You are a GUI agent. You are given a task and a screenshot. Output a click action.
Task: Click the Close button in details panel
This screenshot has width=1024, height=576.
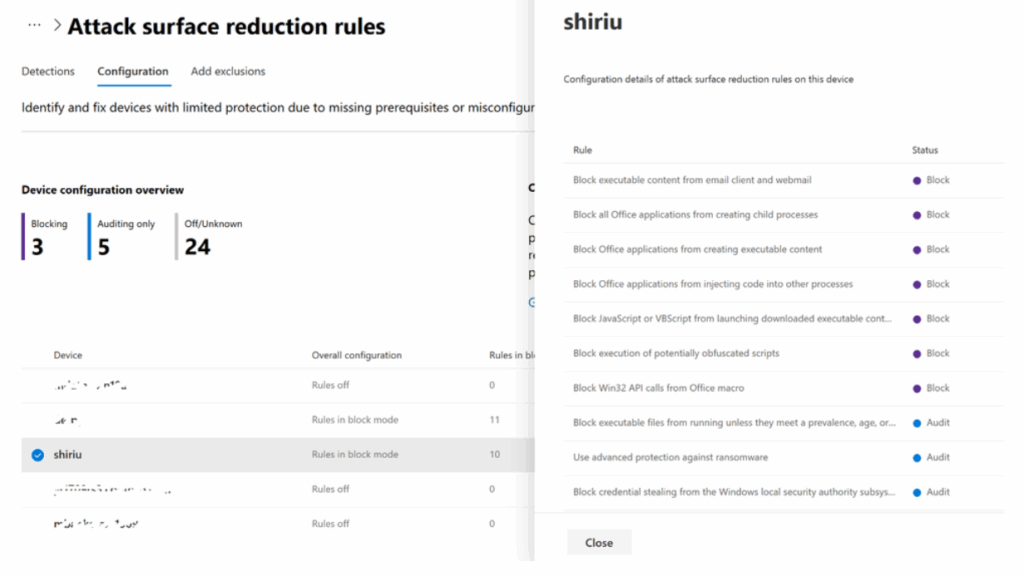point(599,543)
